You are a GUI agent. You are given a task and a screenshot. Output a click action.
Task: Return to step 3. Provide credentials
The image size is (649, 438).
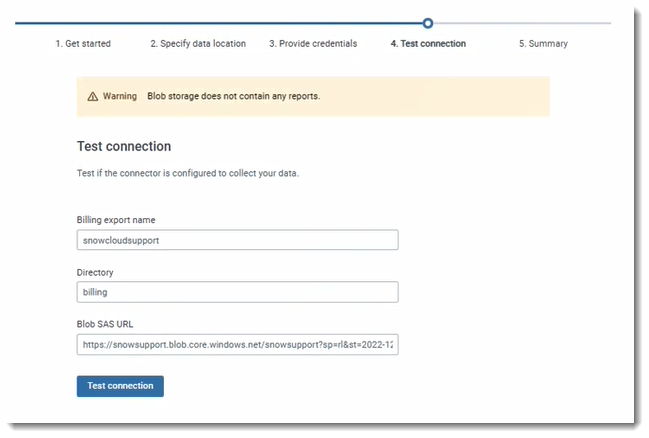click(313, 43)
